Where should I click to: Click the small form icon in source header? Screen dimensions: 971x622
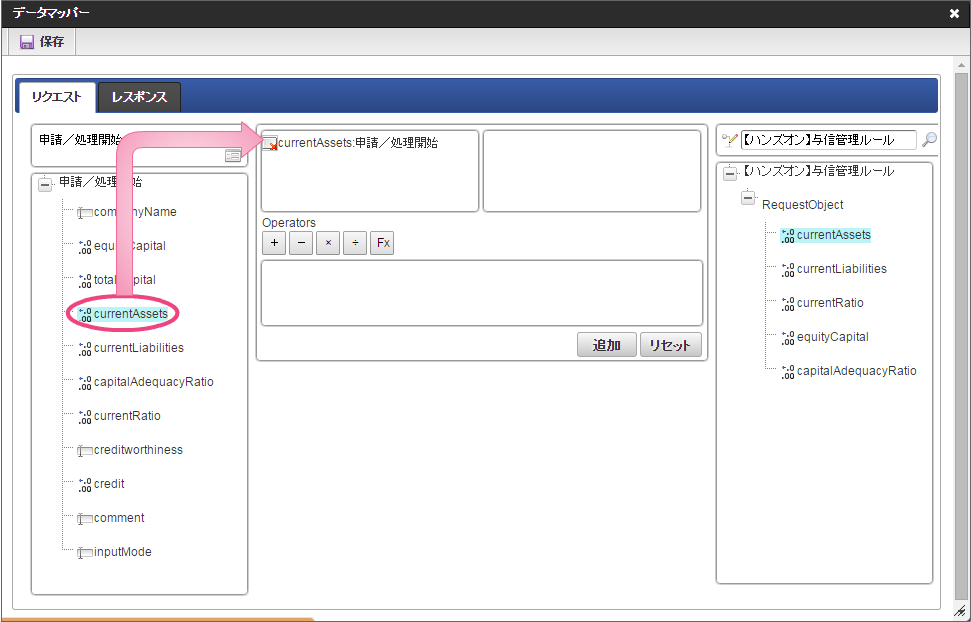[233, 156]
